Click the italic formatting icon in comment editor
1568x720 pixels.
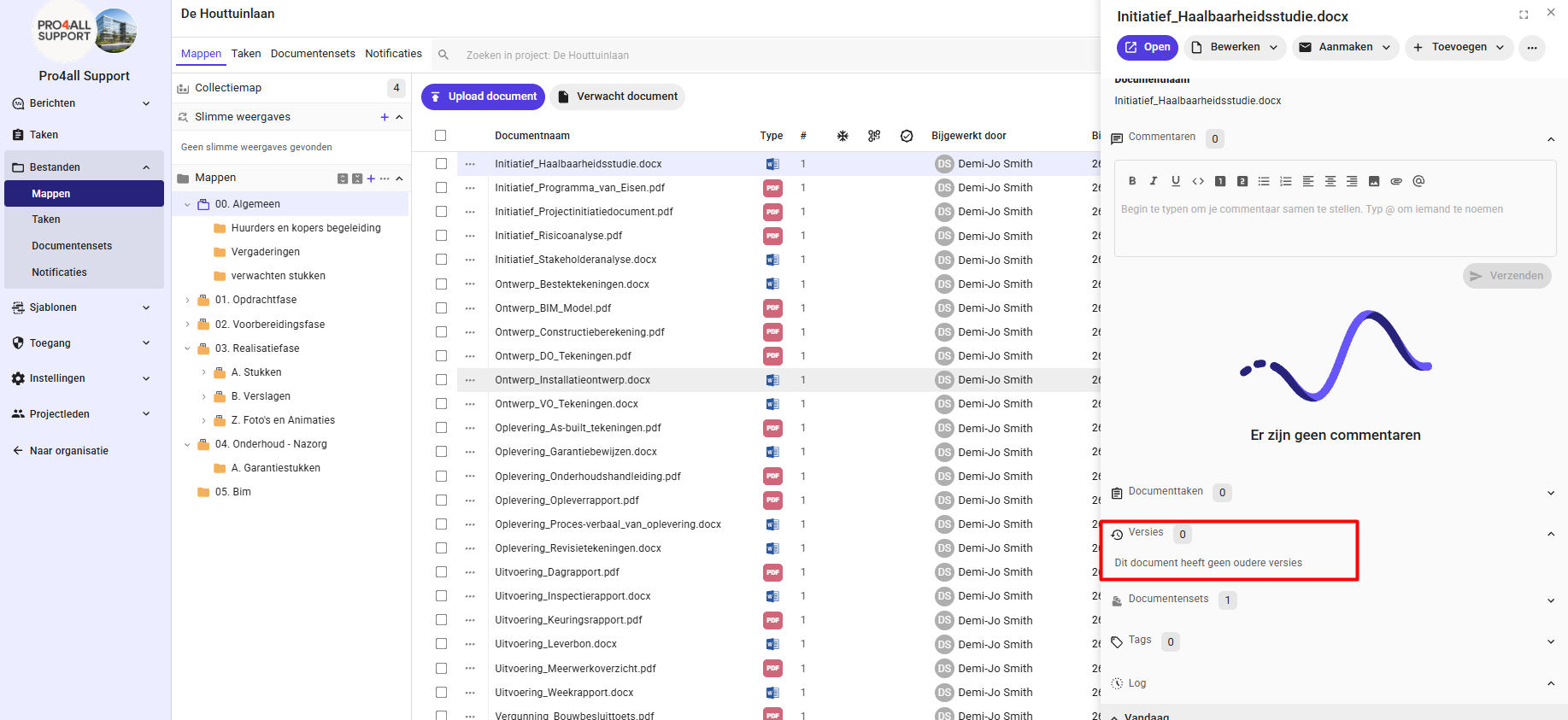1154,181
